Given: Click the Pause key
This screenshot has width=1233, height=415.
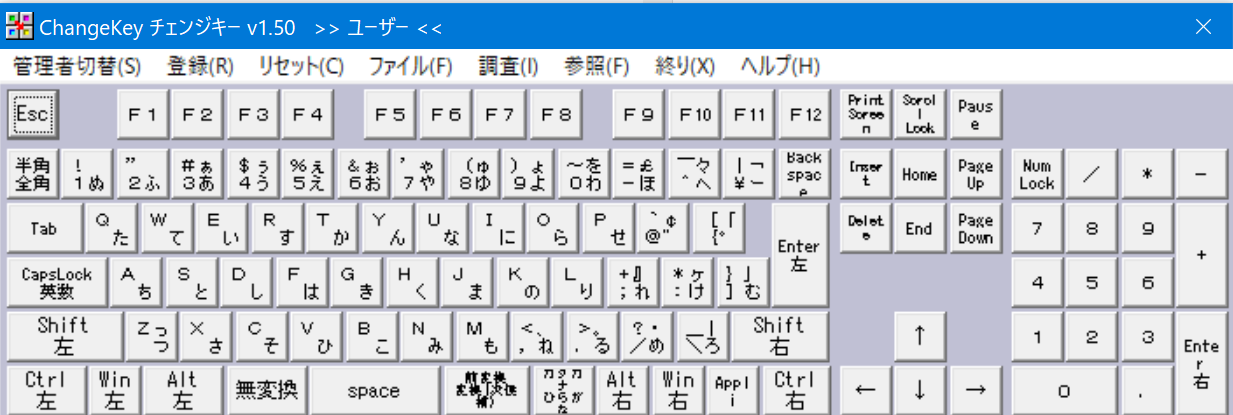Looking at the screenshot, I should click(975, 114).
